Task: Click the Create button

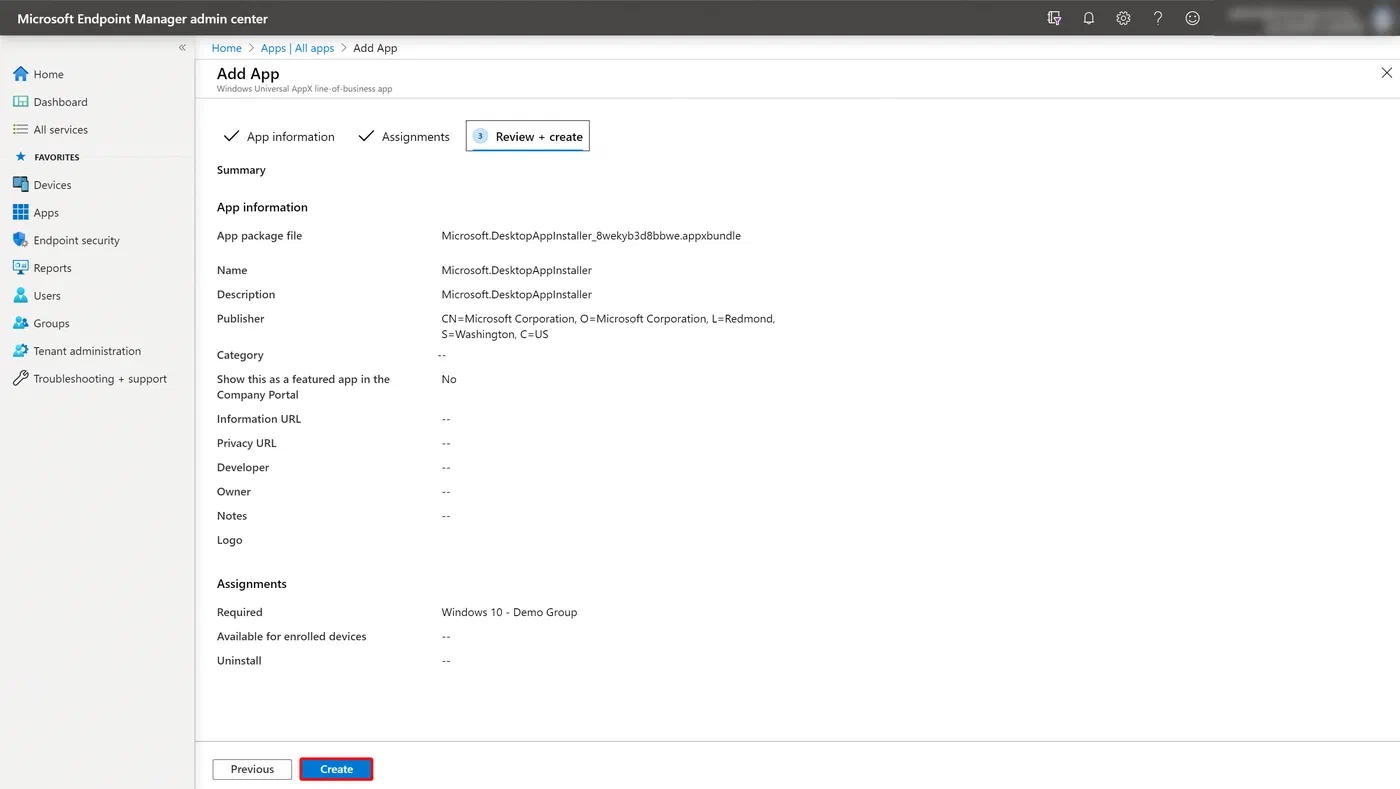Action: coord(336,769)
